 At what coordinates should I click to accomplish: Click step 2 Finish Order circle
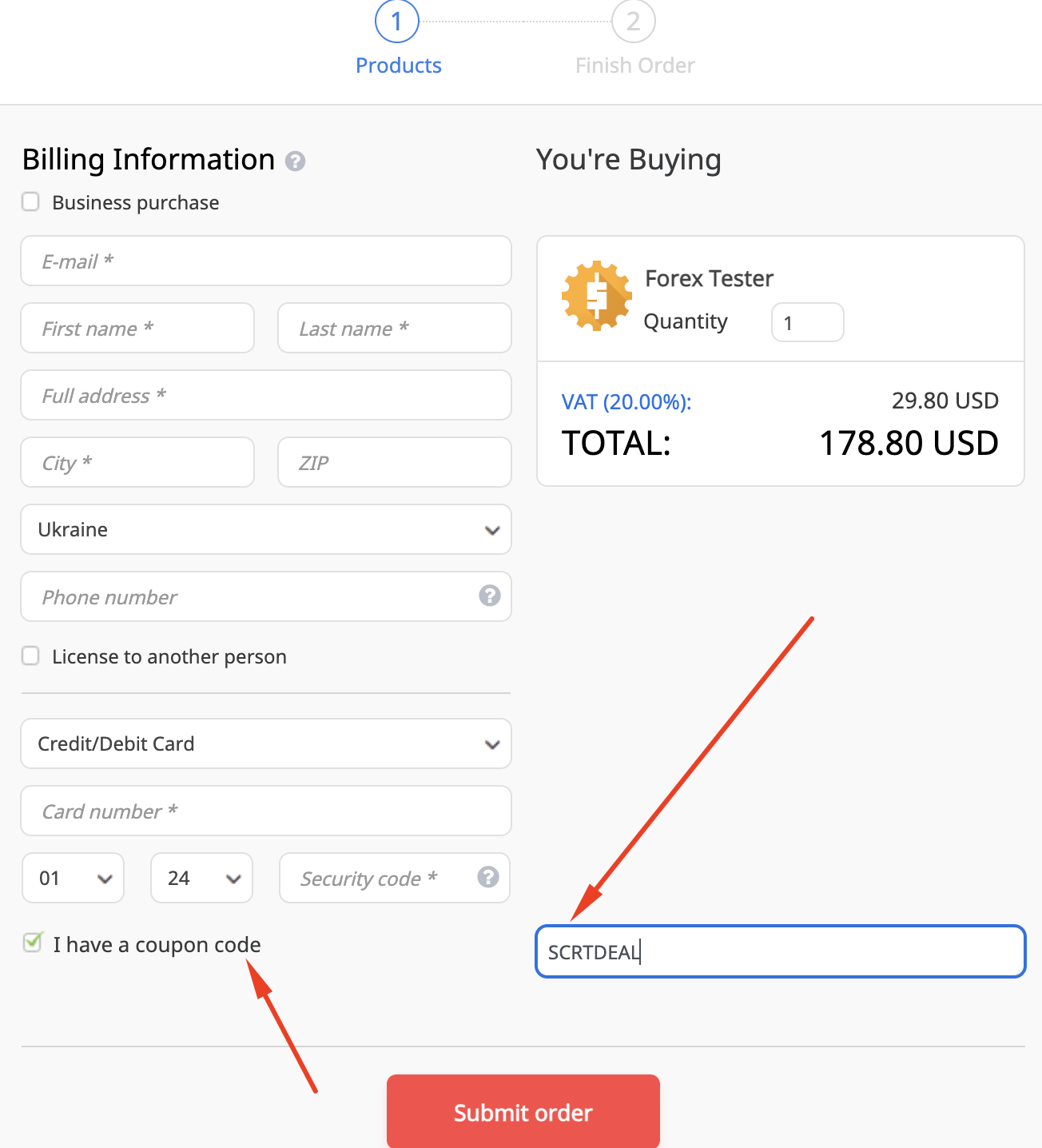tap(633, 22)
